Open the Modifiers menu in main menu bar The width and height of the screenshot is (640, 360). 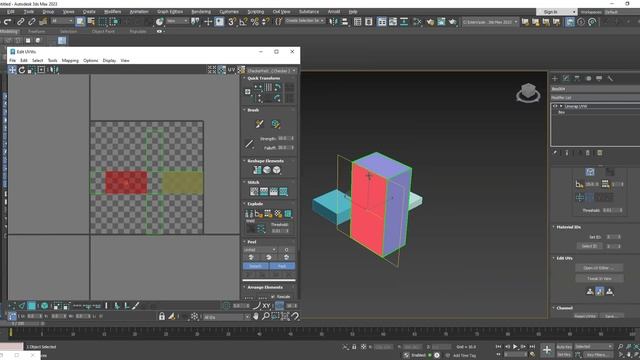point(112,12)
